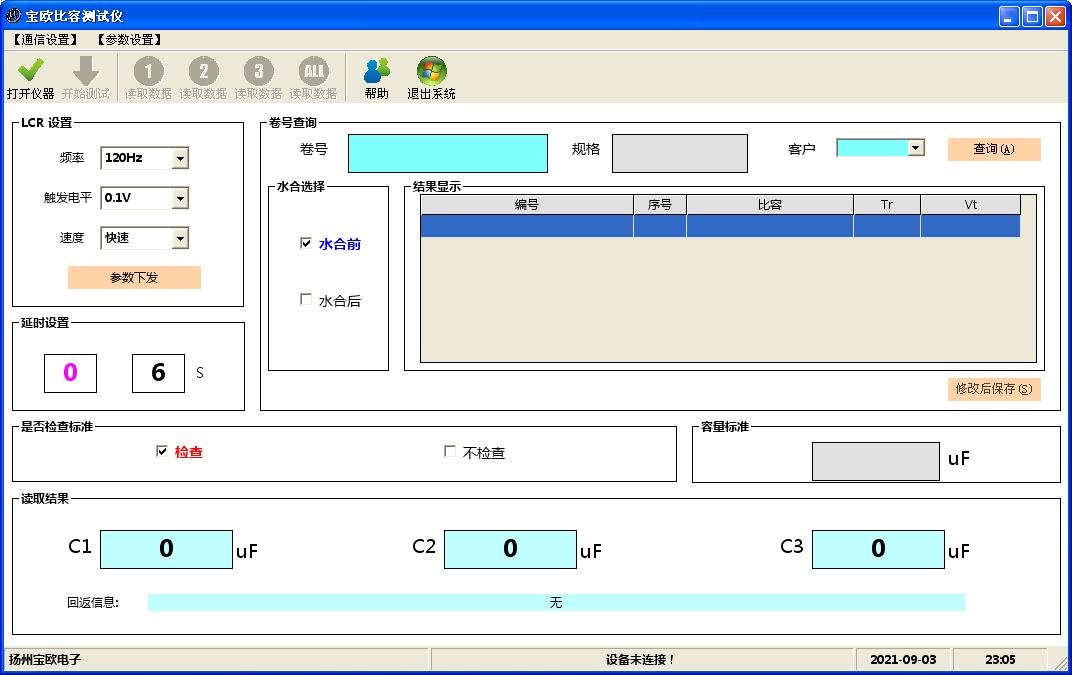Image resolution: width=1072 pixels, height=675 pixels.
Task: Click the 卷号 input field
Action: pos(447,153)
